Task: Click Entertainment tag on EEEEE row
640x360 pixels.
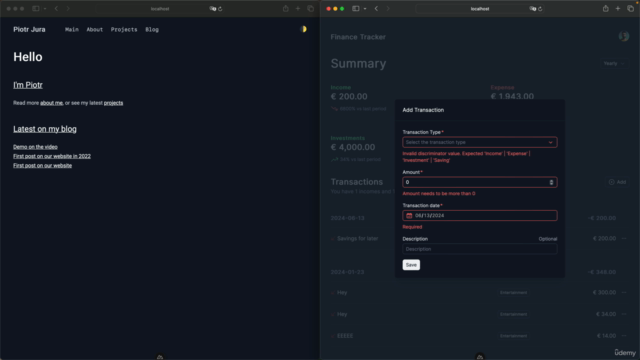Action: coord(513,336)
